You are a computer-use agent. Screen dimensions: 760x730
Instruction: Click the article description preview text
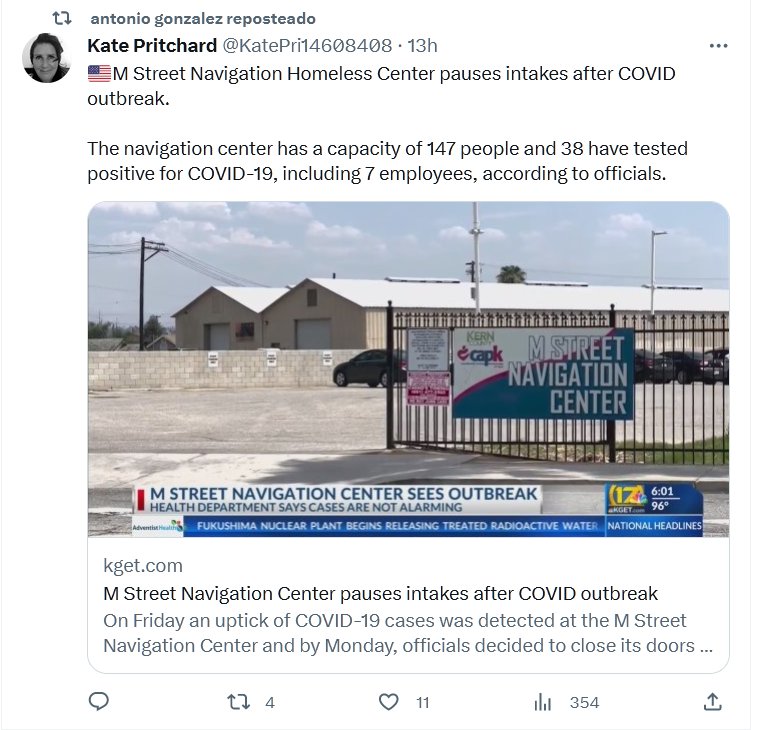coord(408,633)
